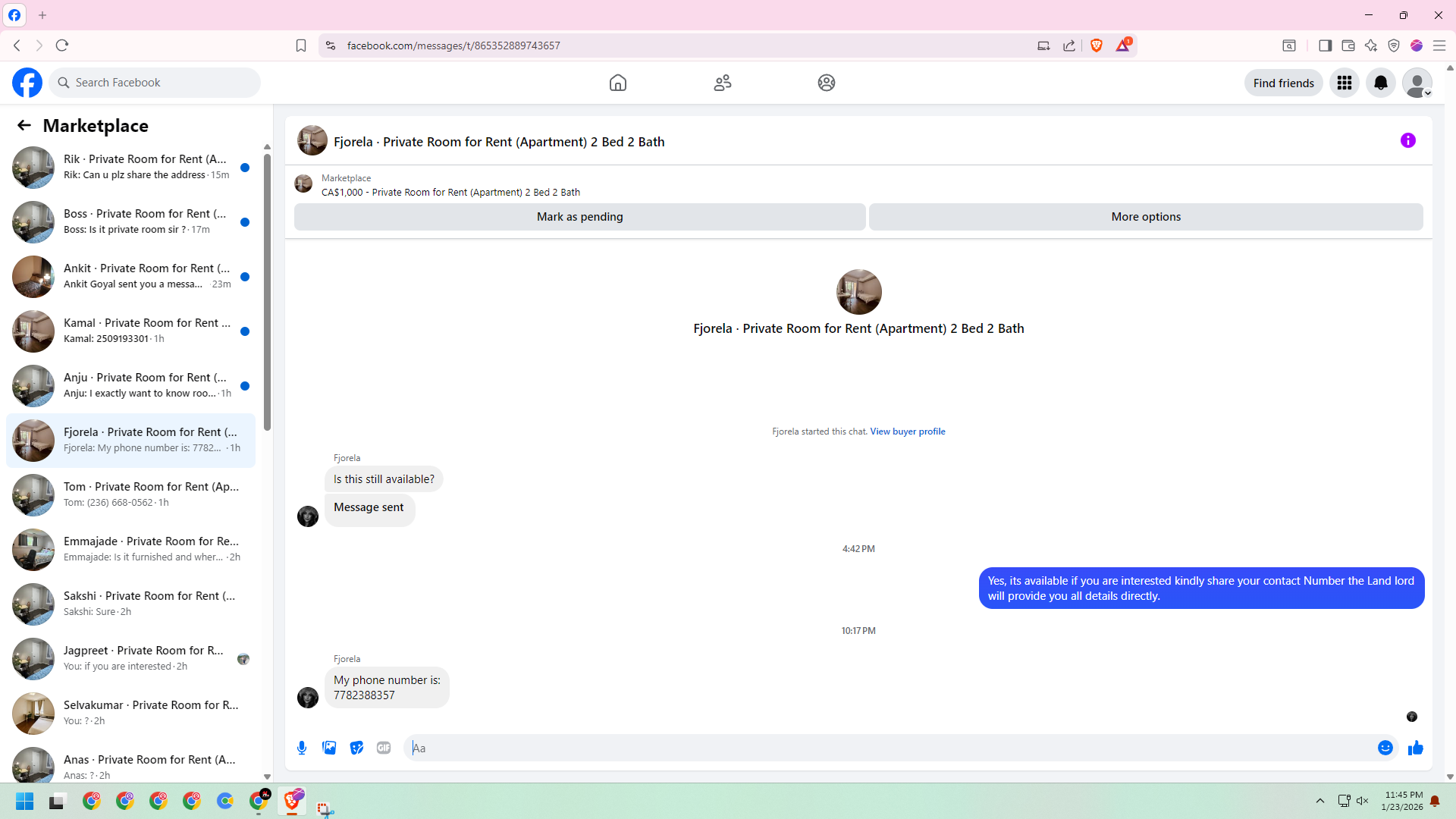Open Facebook notifications bell
This screenshot has height=819, width=1456.
point(1380,83)
